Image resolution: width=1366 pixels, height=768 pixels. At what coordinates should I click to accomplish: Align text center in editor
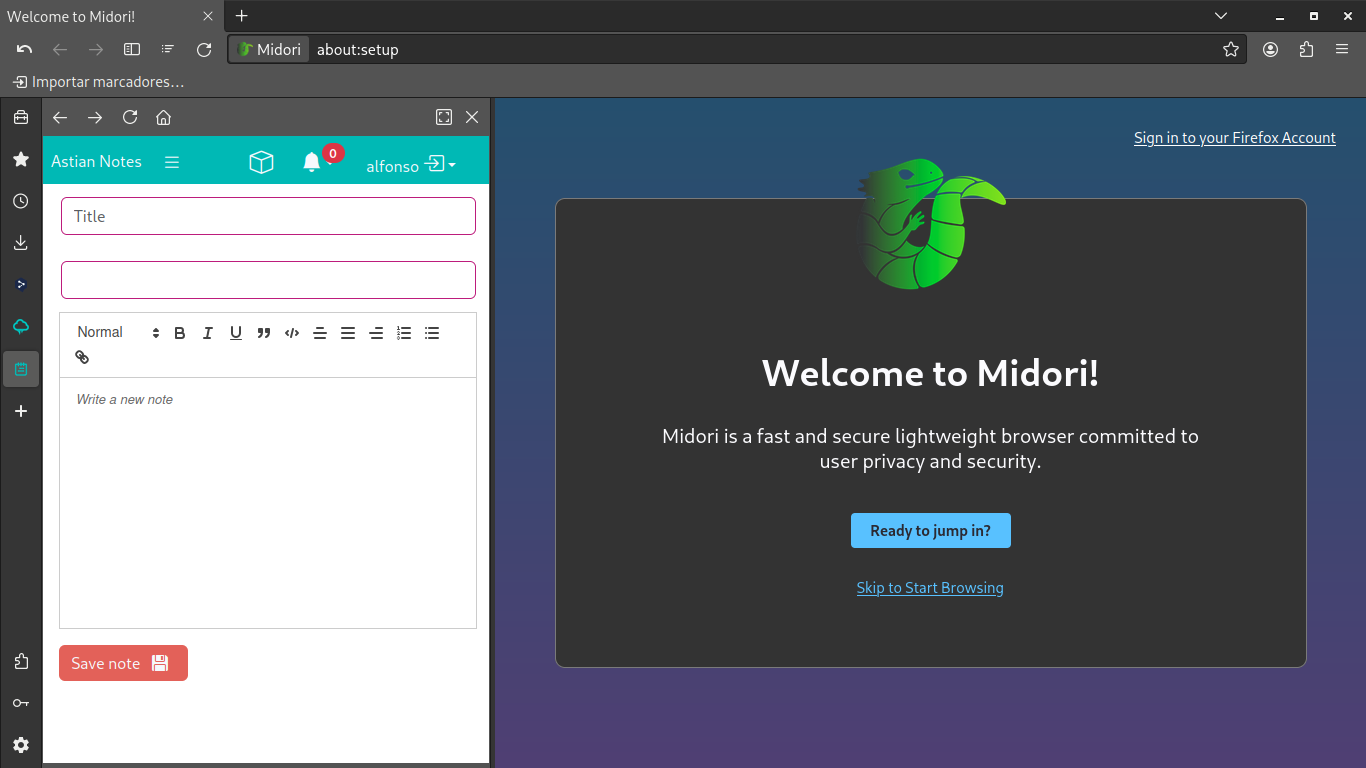320,333
